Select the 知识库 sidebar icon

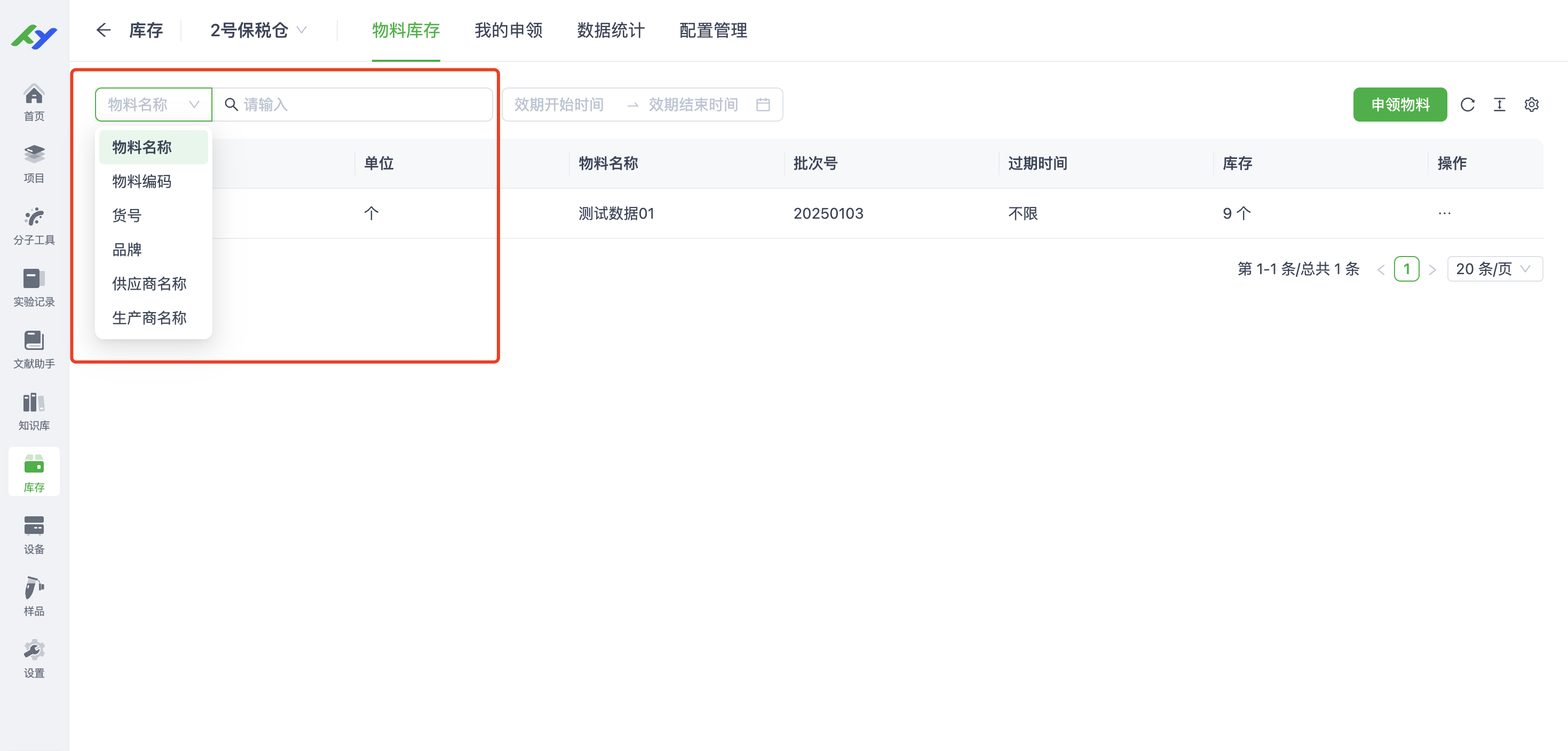coord(34,411)
